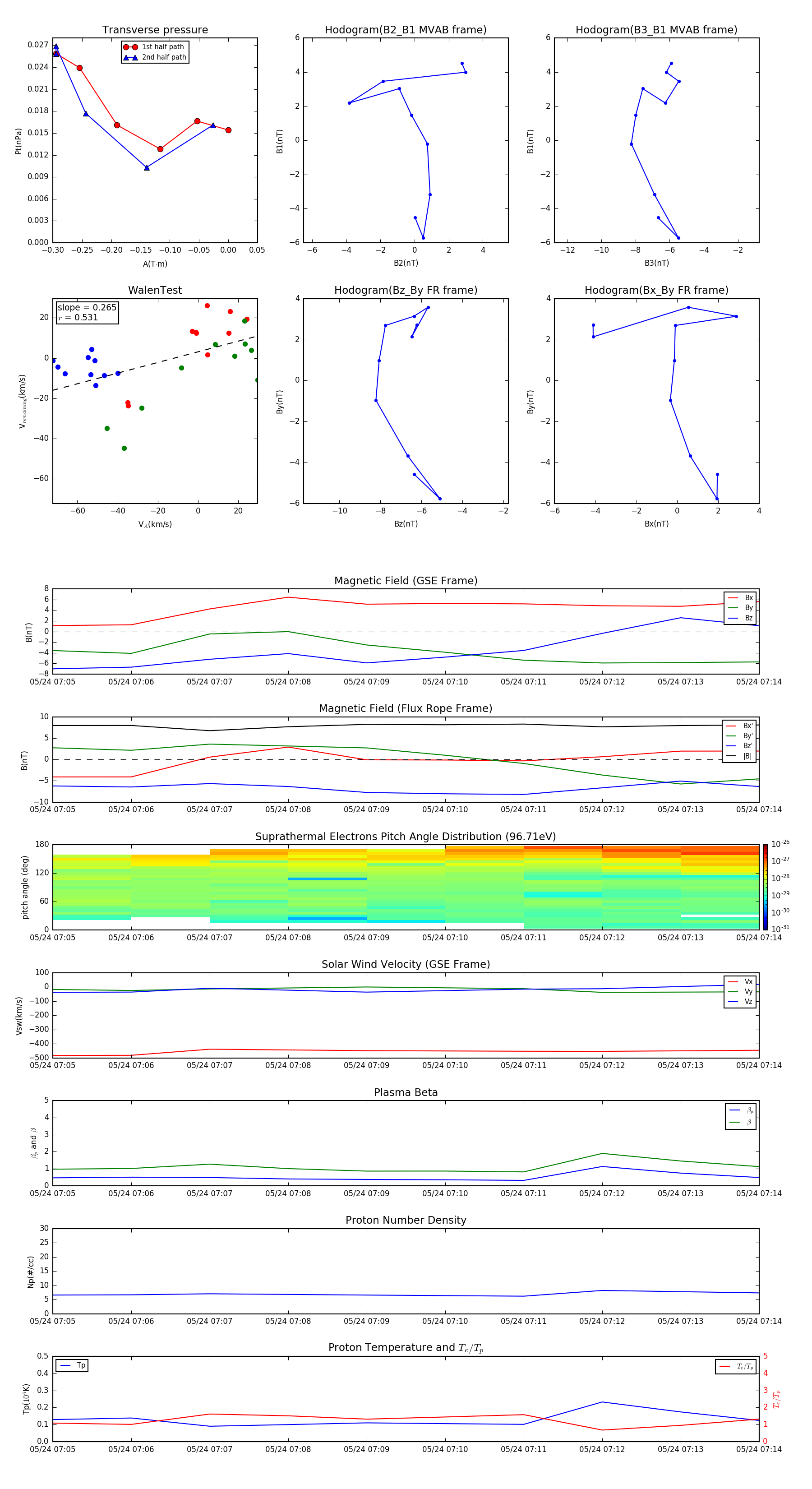Click the 'Plasma Beta' plot title

click(406, 1093)
